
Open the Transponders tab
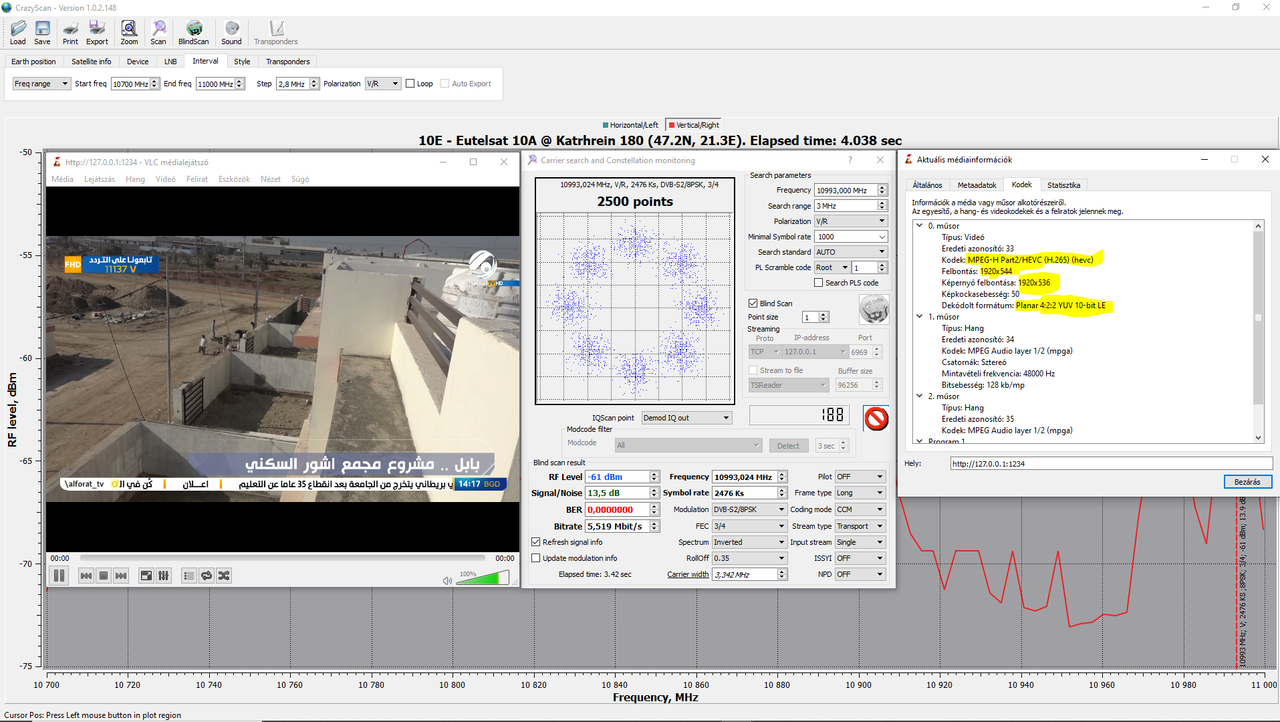pyautogui.click(x=288, y=62)
